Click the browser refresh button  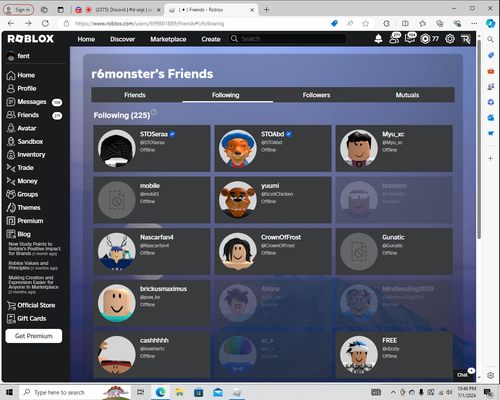tap(45, 23)
